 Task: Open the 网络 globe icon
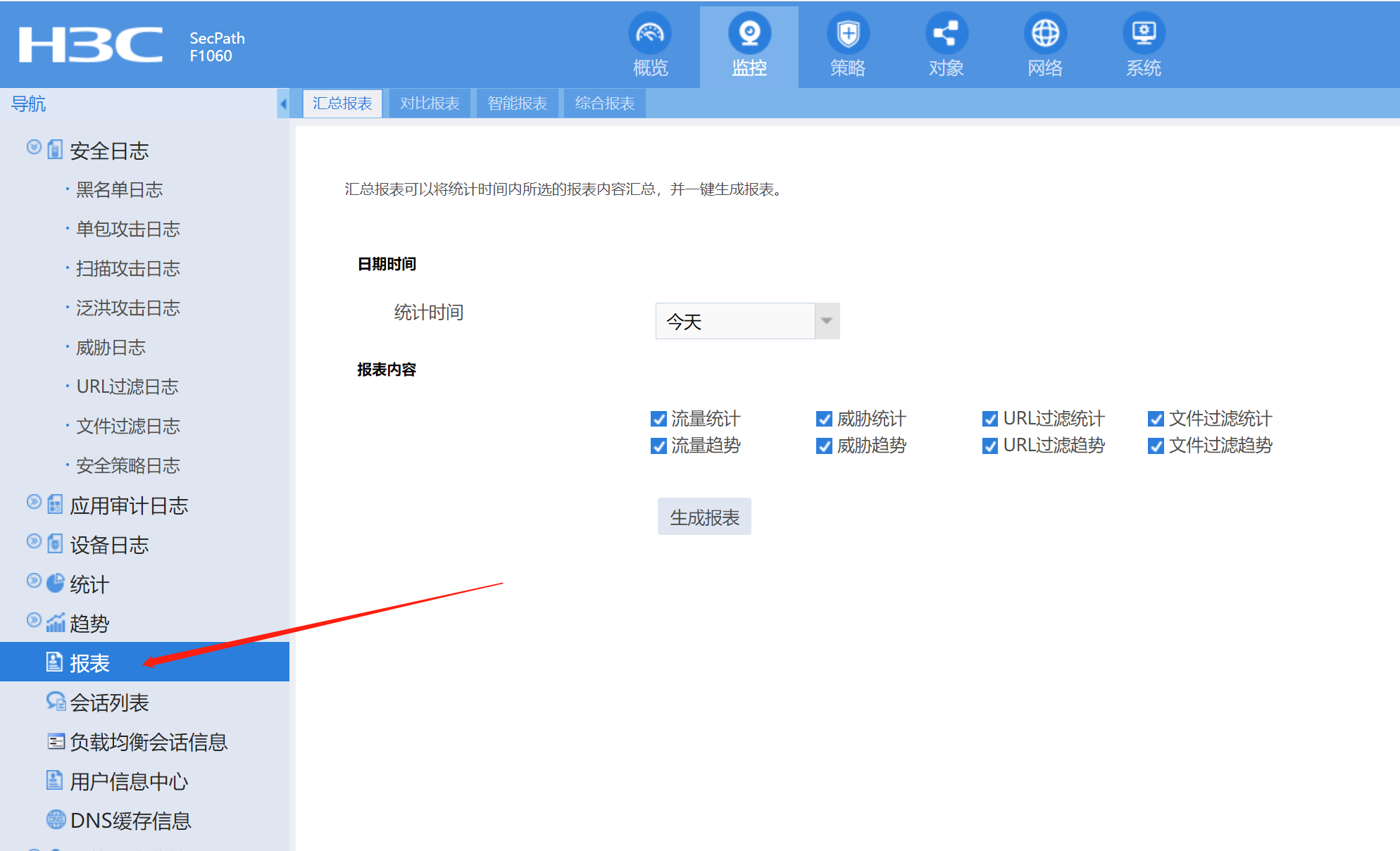click(1044, 33)
